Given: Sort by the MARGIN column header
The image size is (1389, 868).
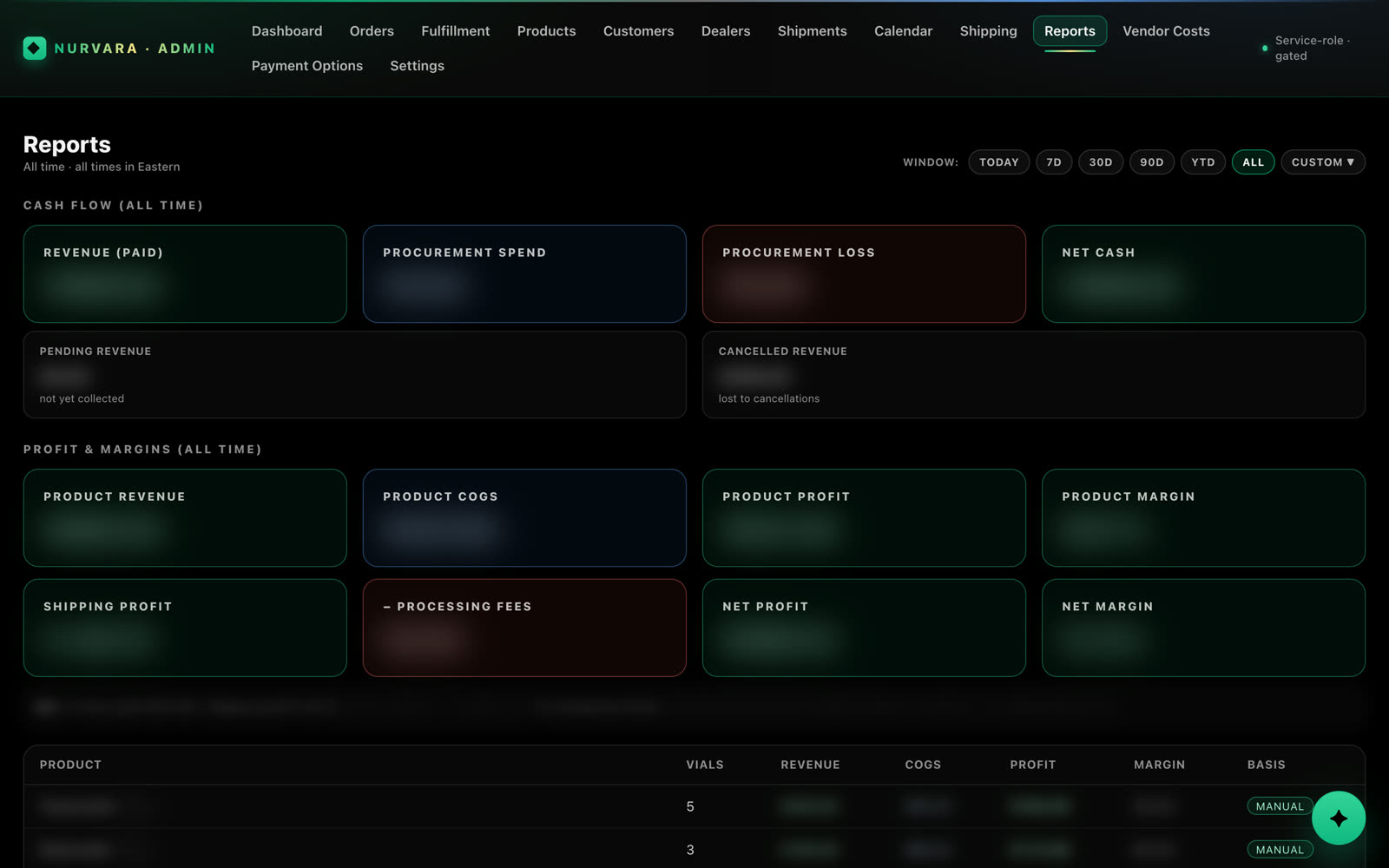Looking at the screenshot, I should pyautogui.click(x=1159, y=765).
